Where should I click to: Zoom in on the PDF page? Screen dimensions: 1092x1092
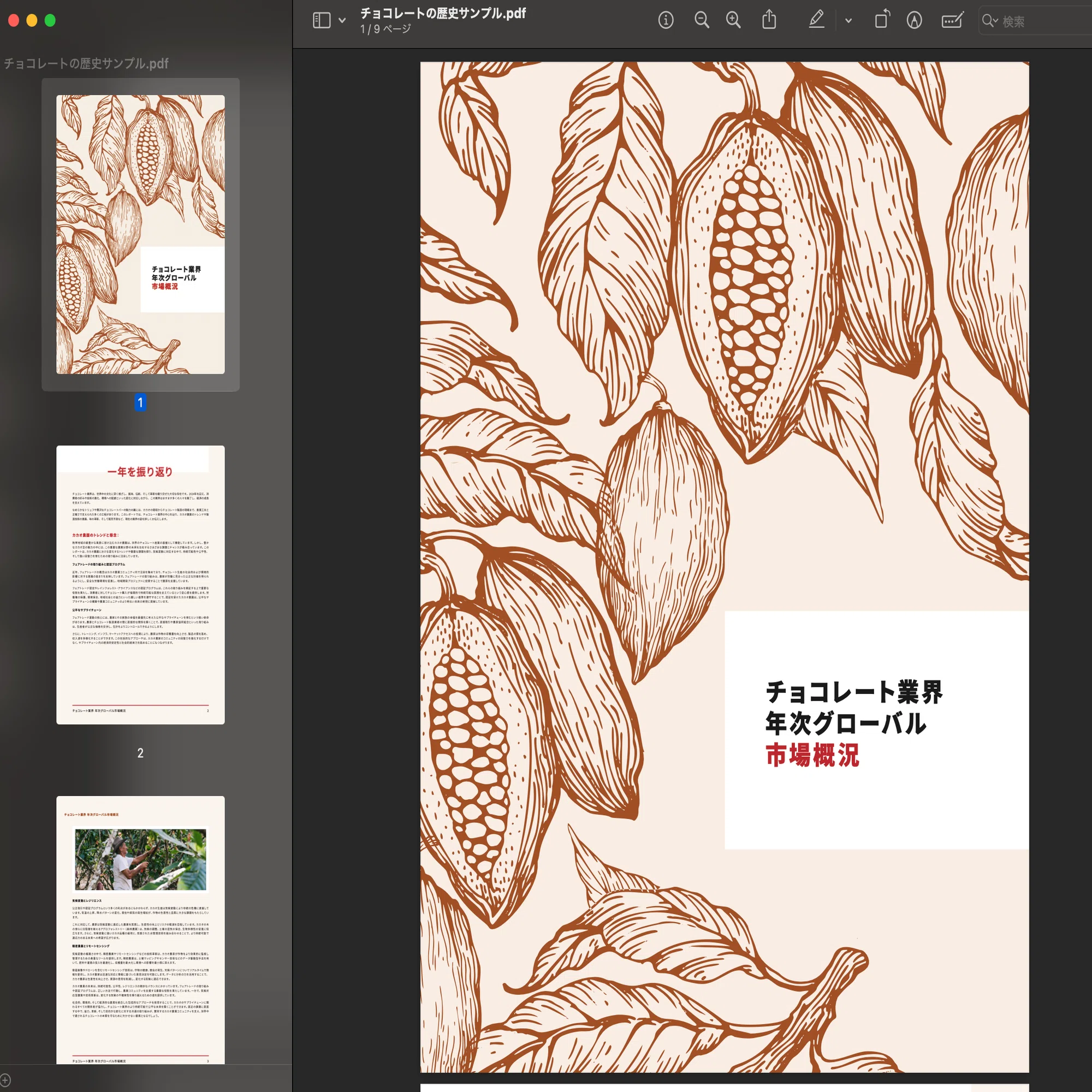click(x=733, y=20)
